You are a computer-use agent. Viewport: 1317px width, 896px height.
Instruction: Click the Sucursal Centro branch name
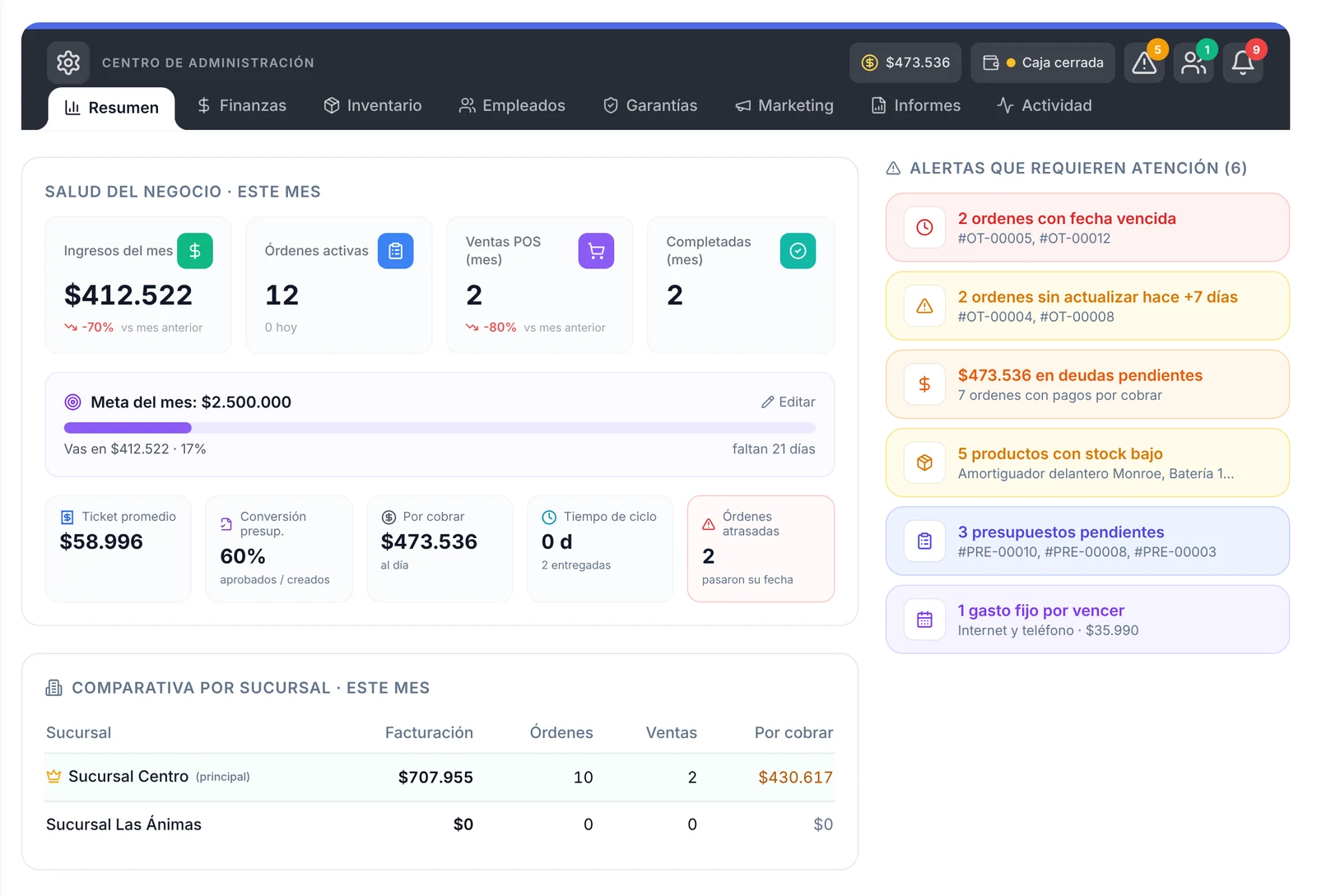coord(128,777)
